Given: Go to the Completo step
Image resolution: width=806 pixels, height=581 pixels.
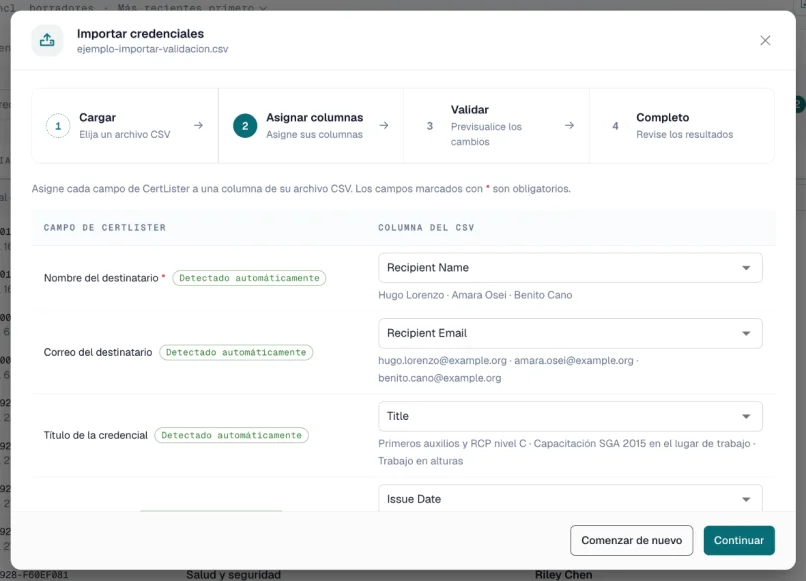Looking at the screenshot, I should (682, 126).
